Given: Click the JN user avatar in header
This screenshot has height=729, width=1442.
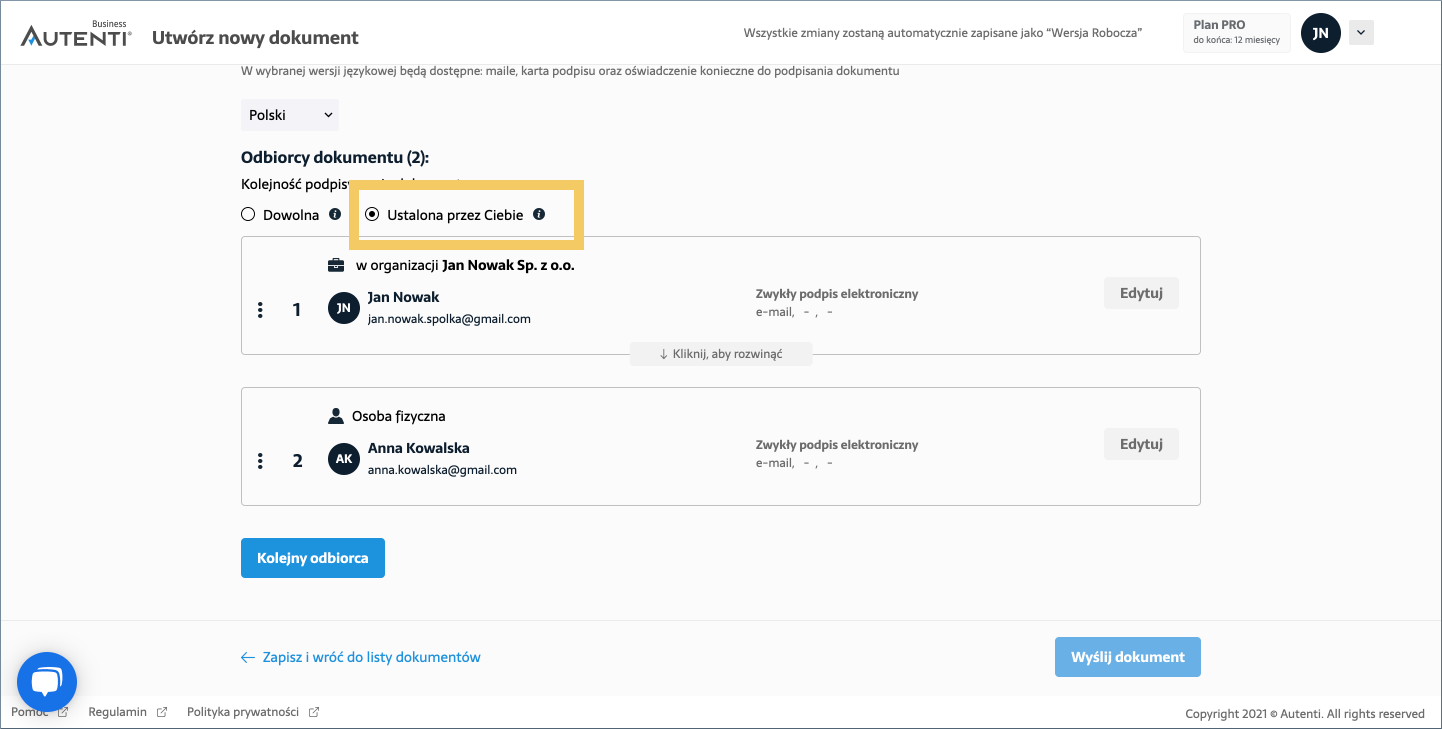Looking at the screenshot, I should pyautogui.click(x=1320, y=33).
